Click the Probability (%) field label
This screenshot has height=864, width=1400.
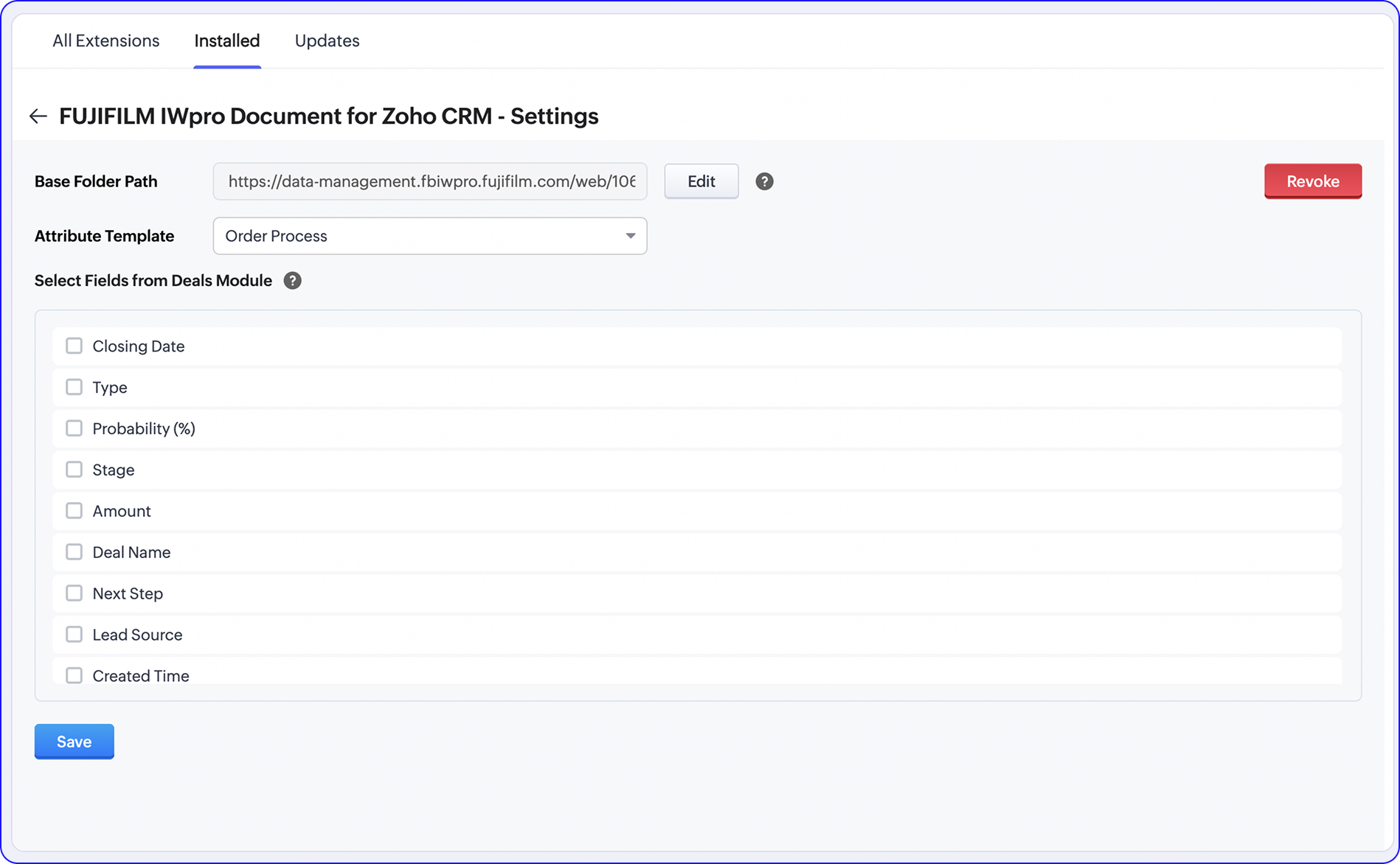click(144, 429)
